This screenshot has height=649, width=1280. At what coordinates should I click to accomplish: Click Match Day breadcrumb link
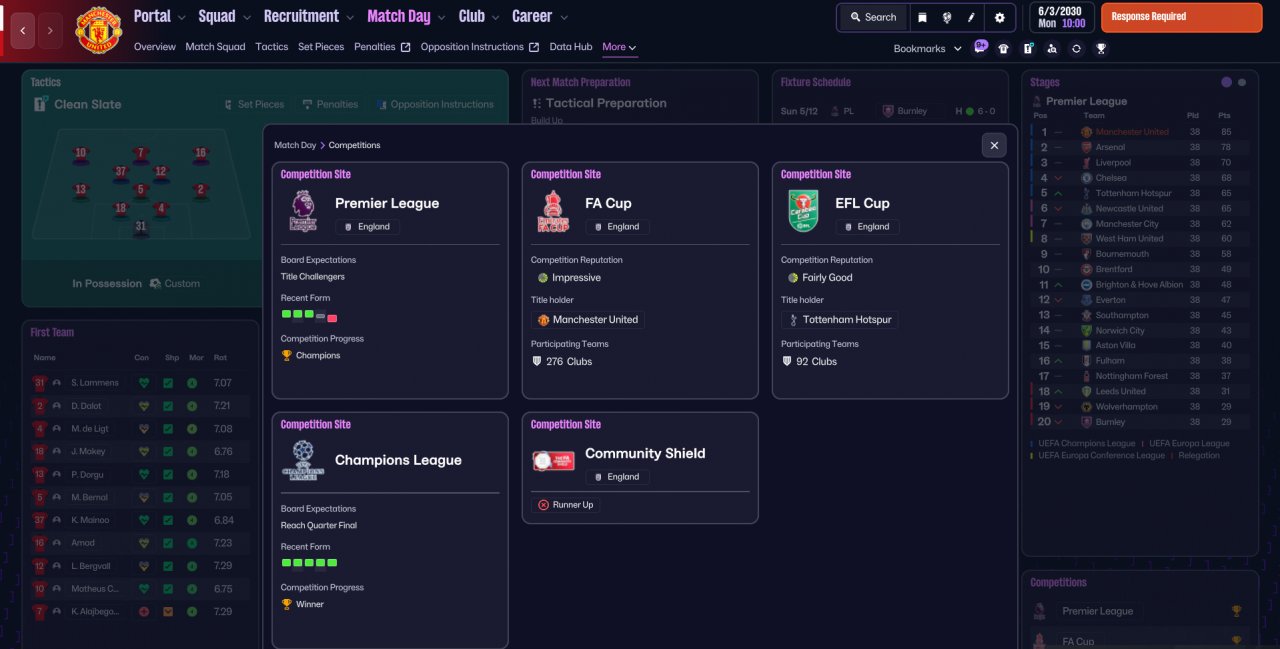[x=295, y=145]
